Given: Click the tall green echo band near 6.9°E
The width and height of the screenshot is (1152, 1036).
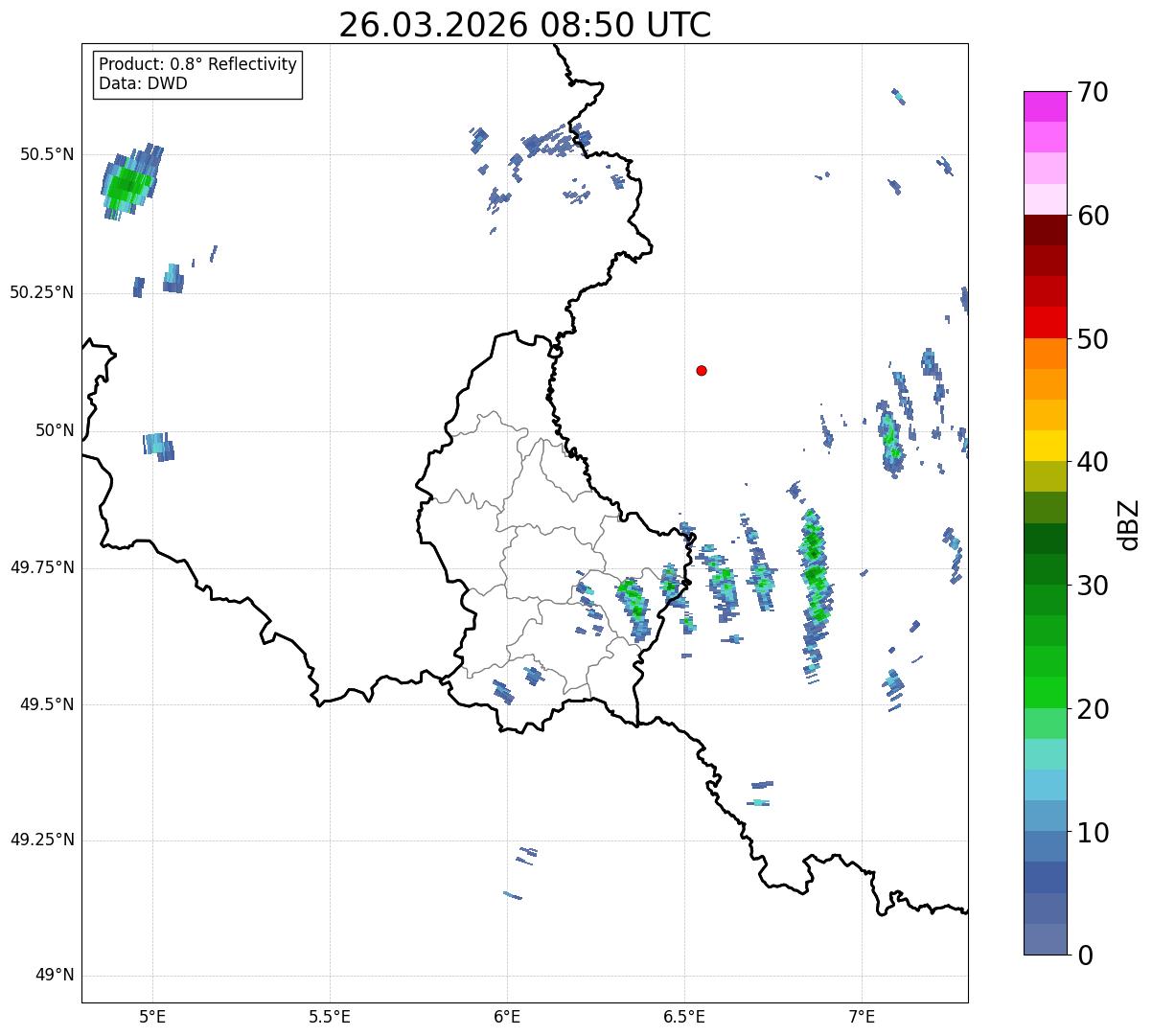Looking at the screenshot, I should [x=815, y=592].
